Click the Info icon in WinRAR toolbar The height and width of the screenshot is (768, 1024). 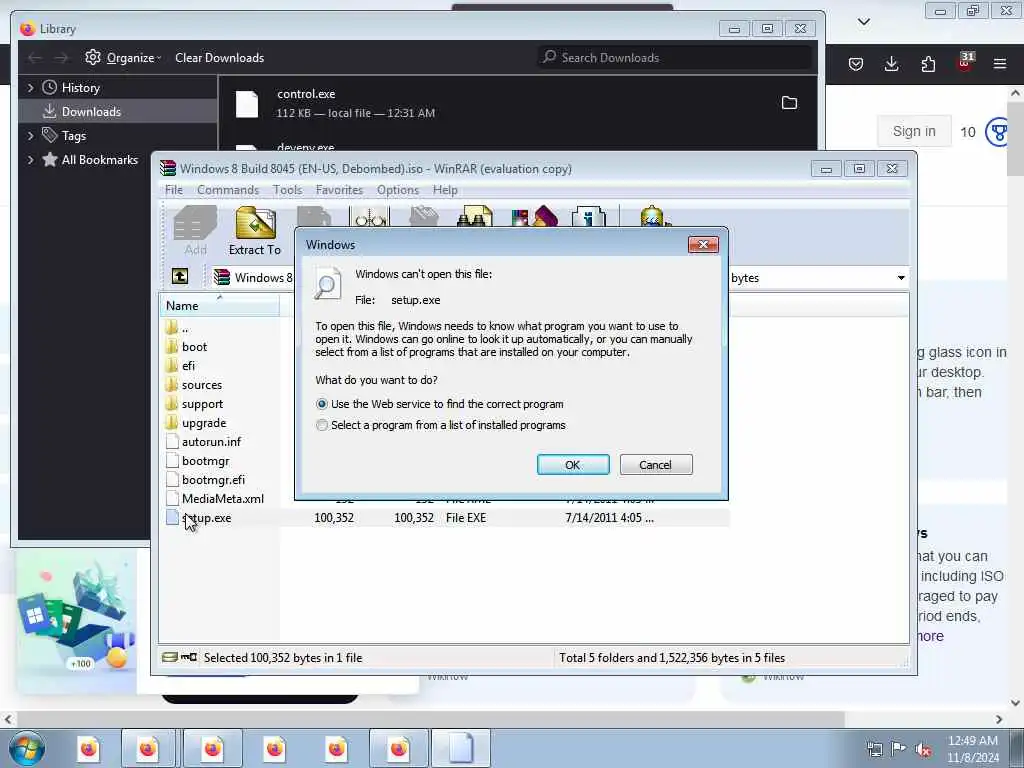coord(588,216)
